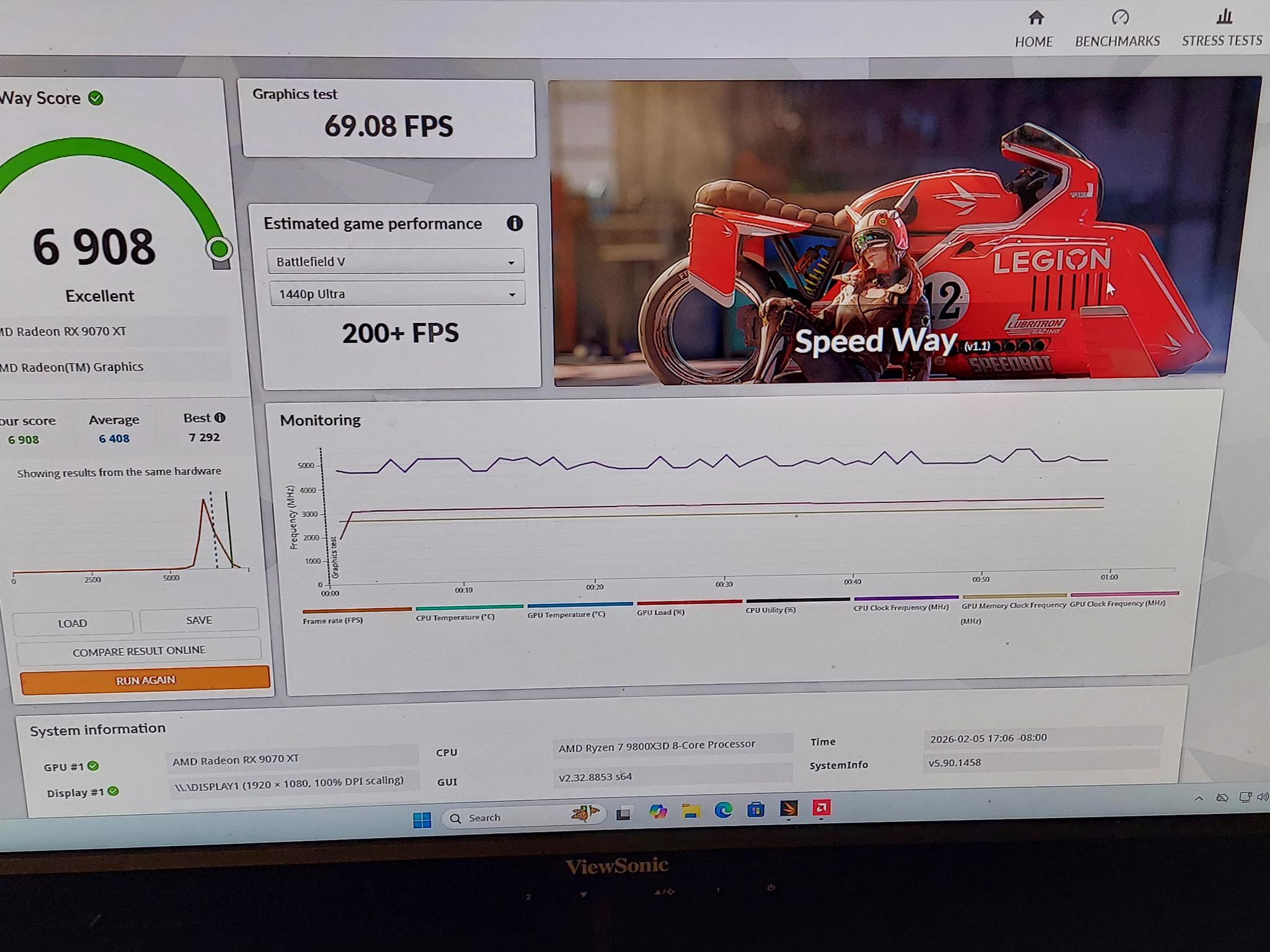Show hidden system tray icons chevron

coord(1199,798)
